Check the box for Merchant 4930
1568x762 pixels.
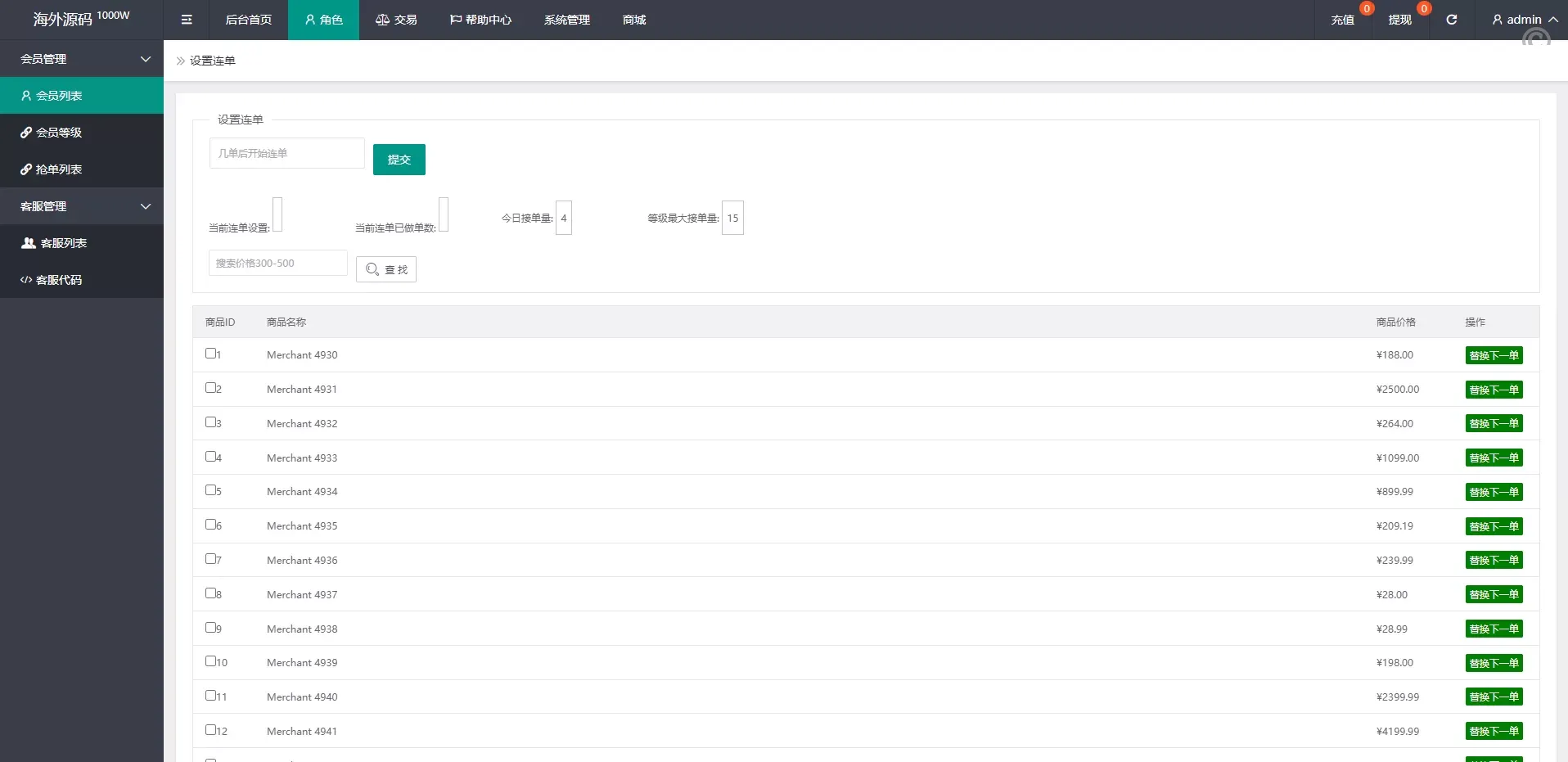pos(210,354)
